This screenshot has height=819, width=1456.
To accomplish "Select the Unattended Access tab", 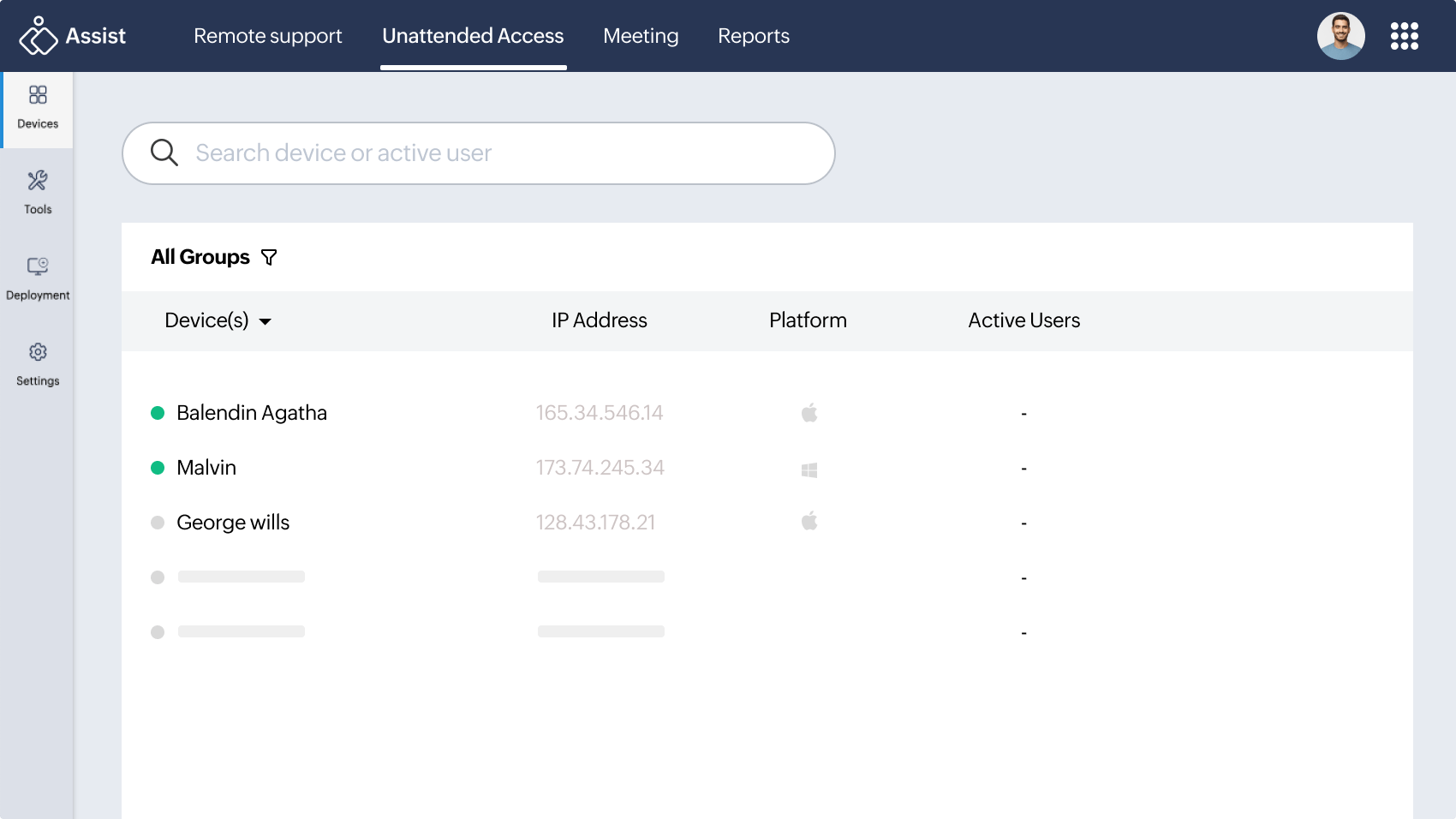I will click(x=473, y=36).
